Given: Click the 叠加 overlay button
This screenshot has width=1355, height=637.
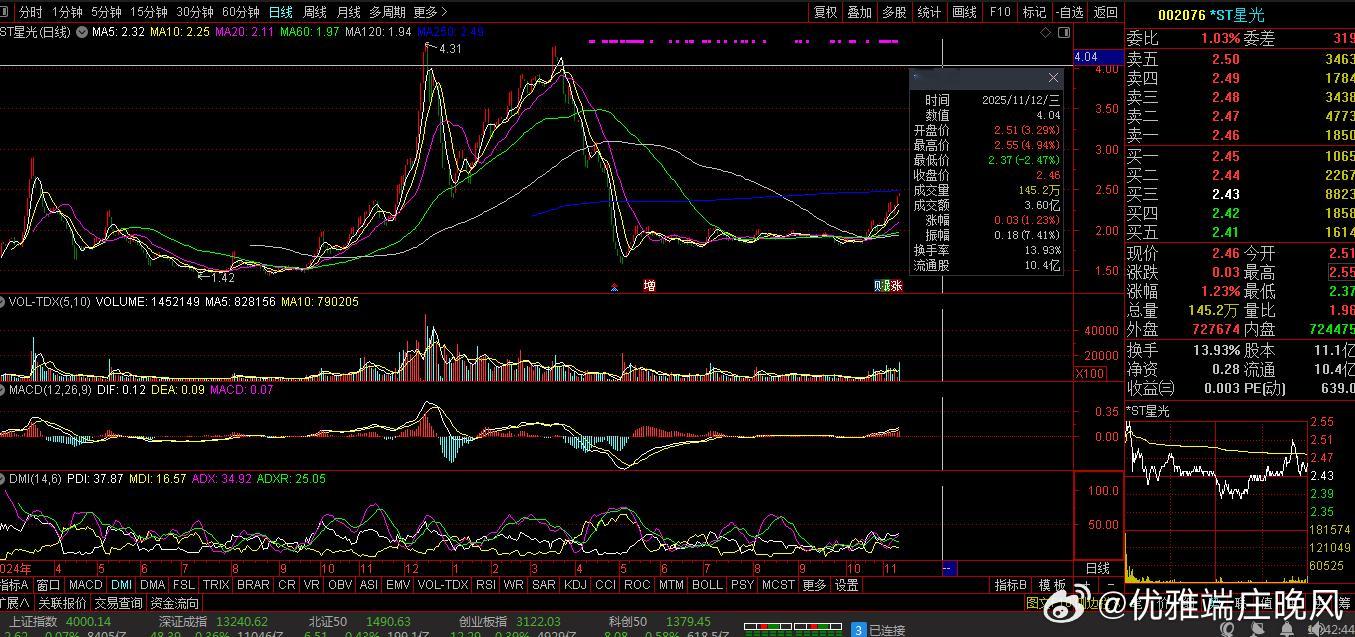Looking at the screenshot, I should pos(859,12).
